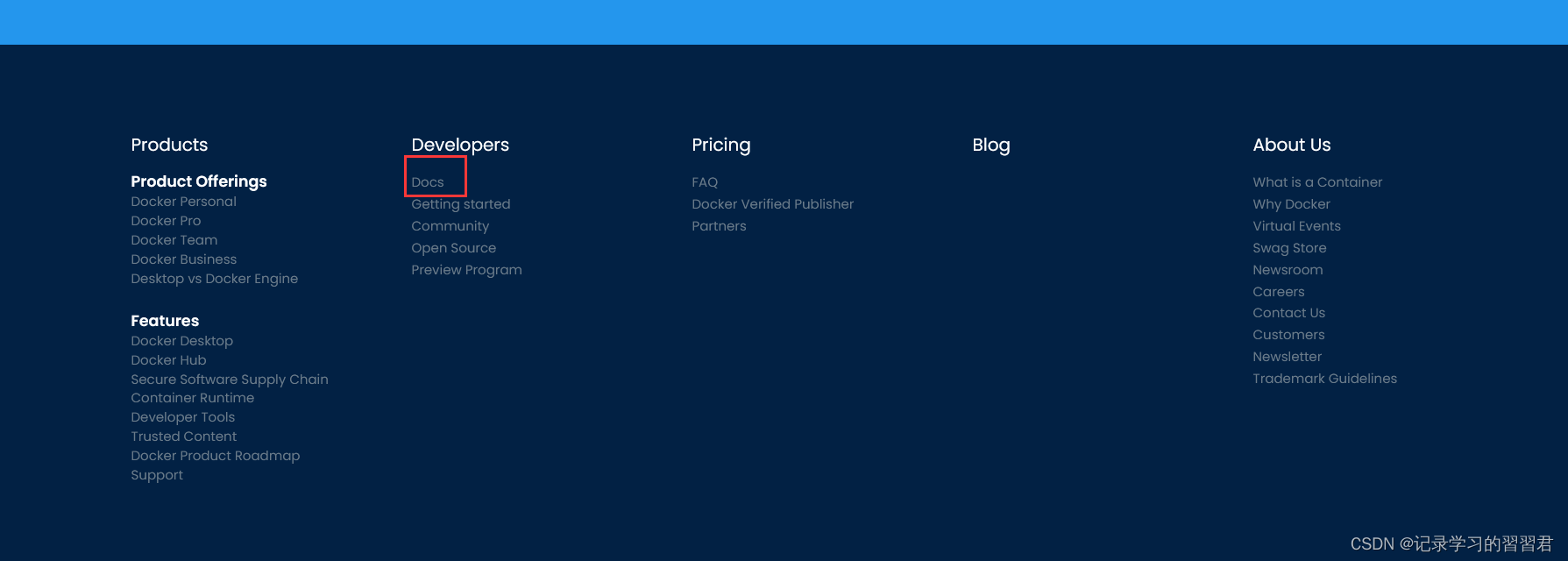This screenshot has height=561, width=1568.
Task: Open the About Us footer heading
Action: point(1292,145)
